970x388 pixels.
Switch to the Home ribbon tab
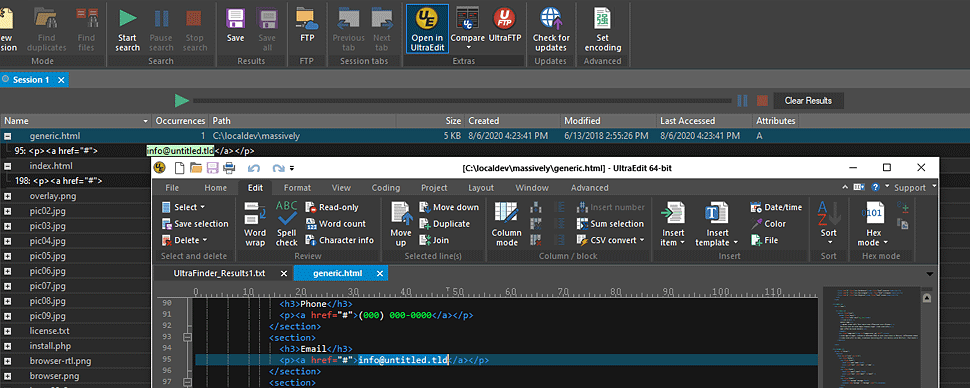tap(215, 188)
